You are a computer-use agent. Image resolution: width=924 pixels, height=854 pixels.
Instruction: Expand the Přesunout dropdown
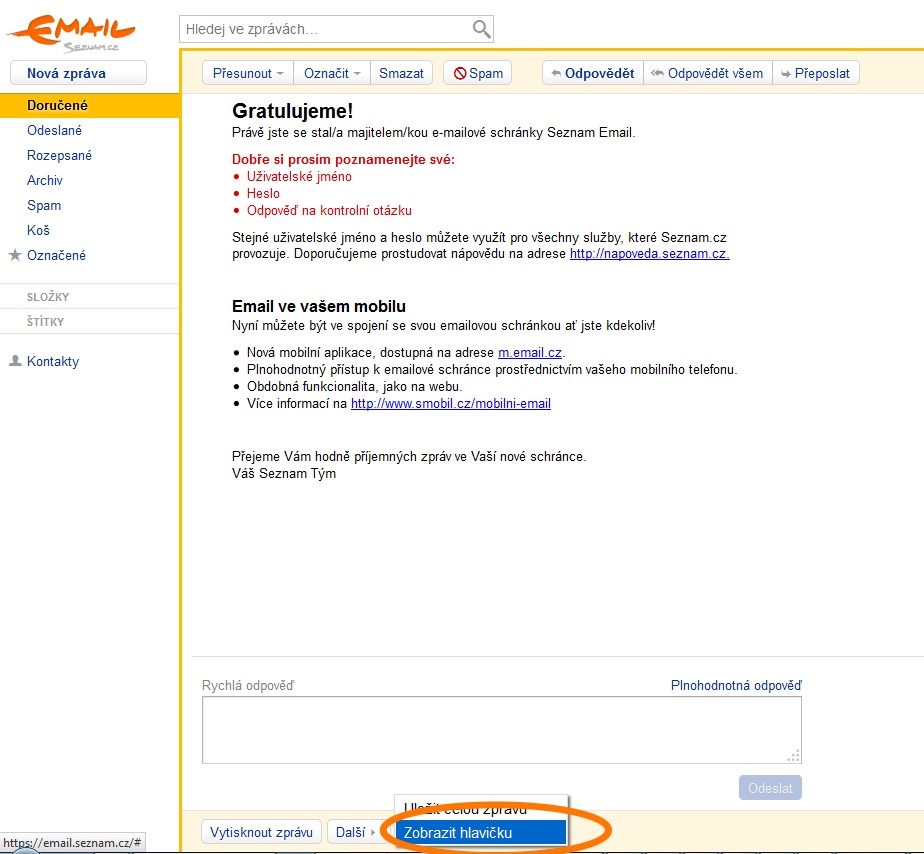click(x=248, y=73)
